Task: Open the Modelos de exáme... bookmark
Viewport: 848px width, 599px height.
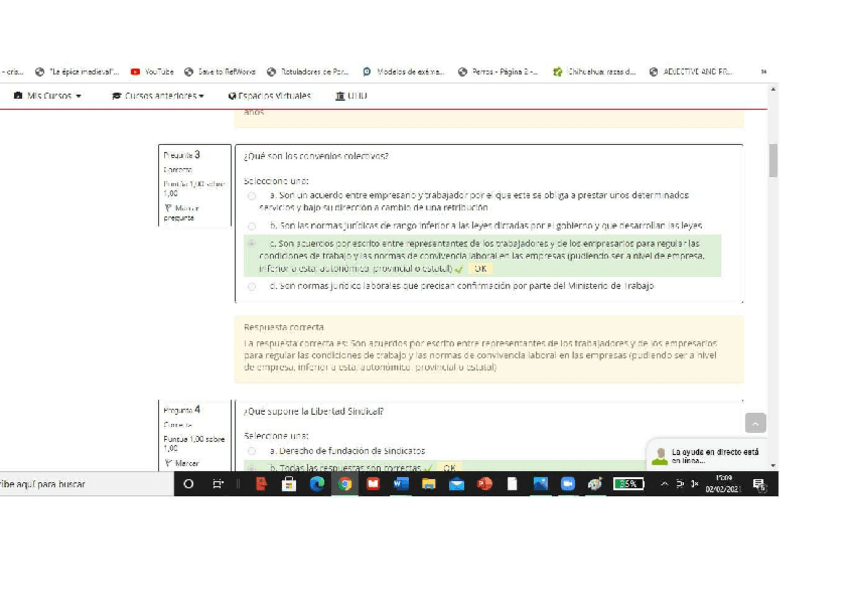Action: point(403,72)
